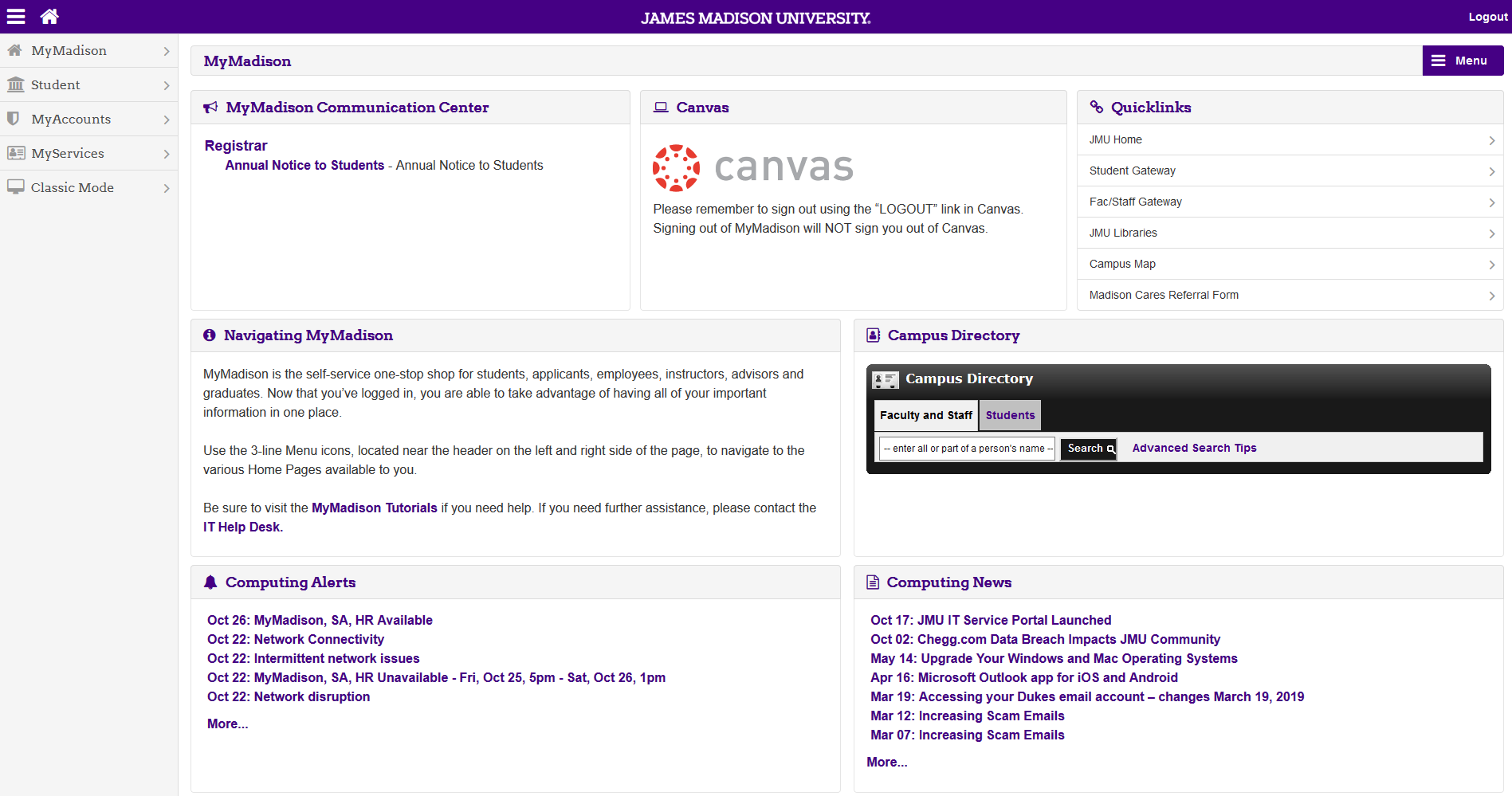Select the Faculty and Staff tab

(926, 415)
